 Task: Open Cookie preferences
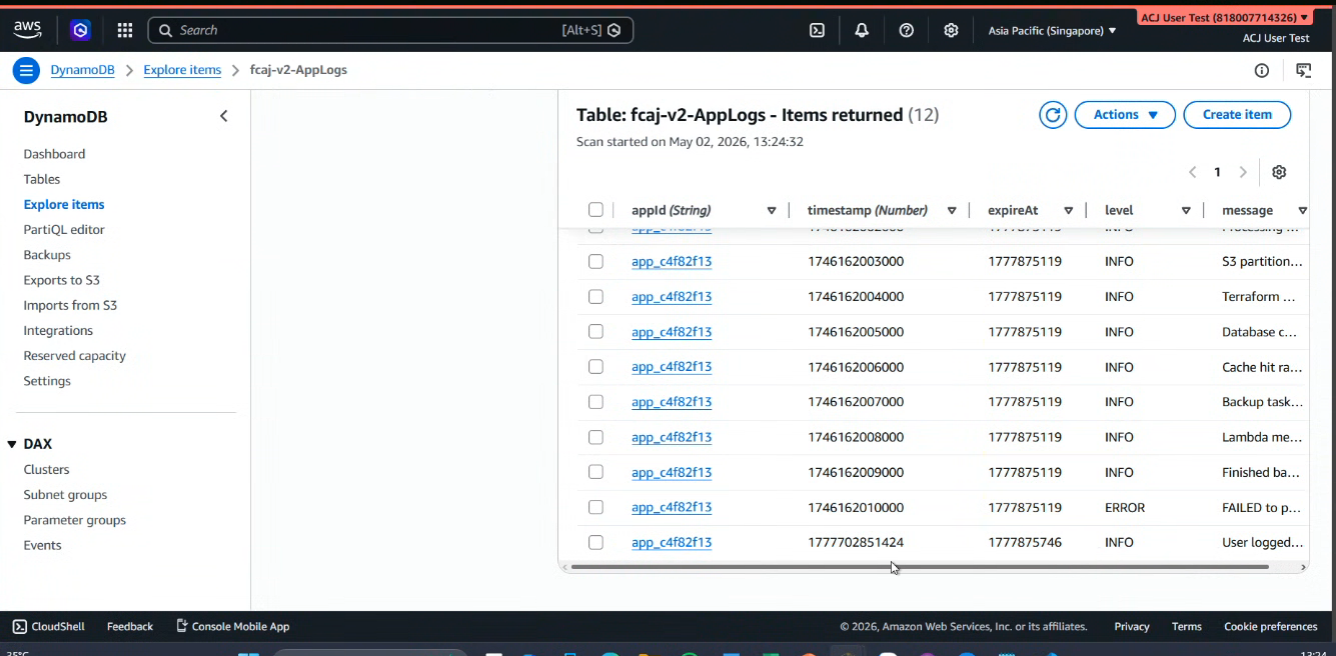pos(1270,626)
